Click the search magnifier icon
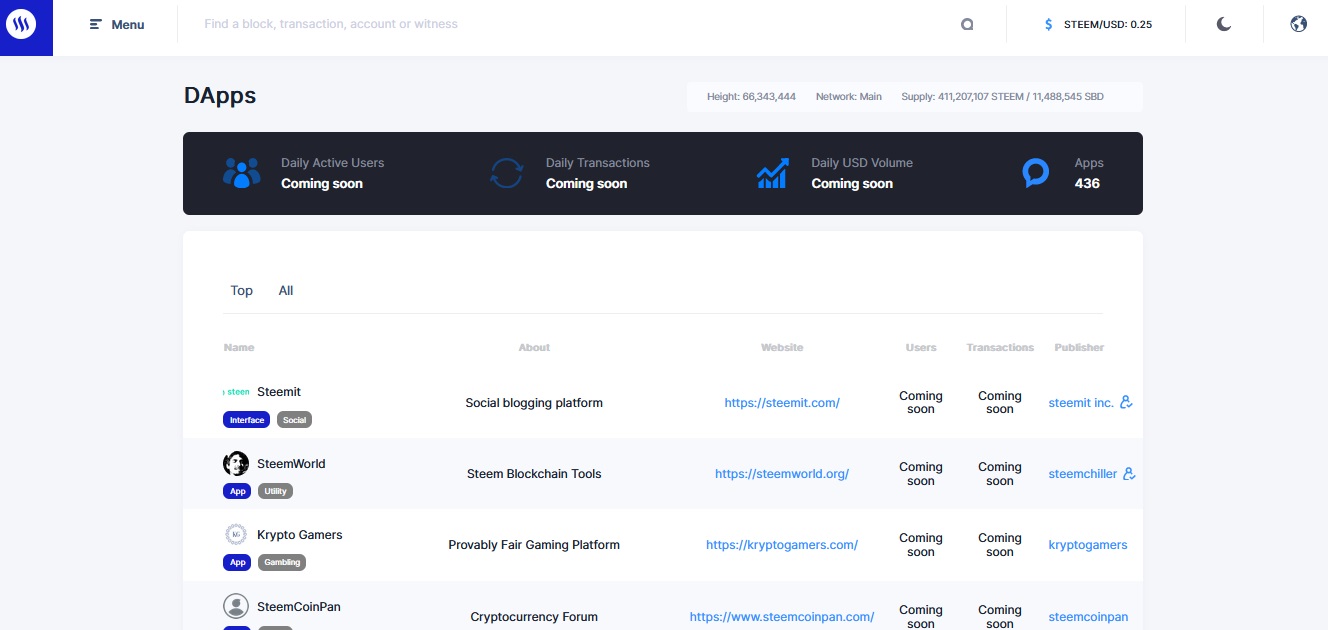Viewport: 1328px width, 630px height. 967,24
